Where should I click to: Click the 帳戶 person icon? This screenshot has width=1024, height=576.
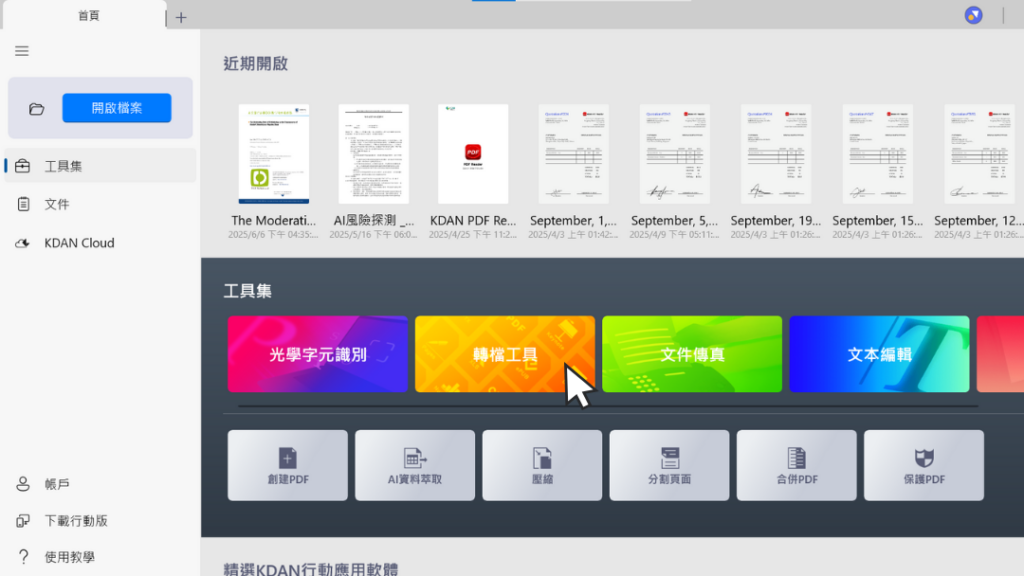pos(23,484)
